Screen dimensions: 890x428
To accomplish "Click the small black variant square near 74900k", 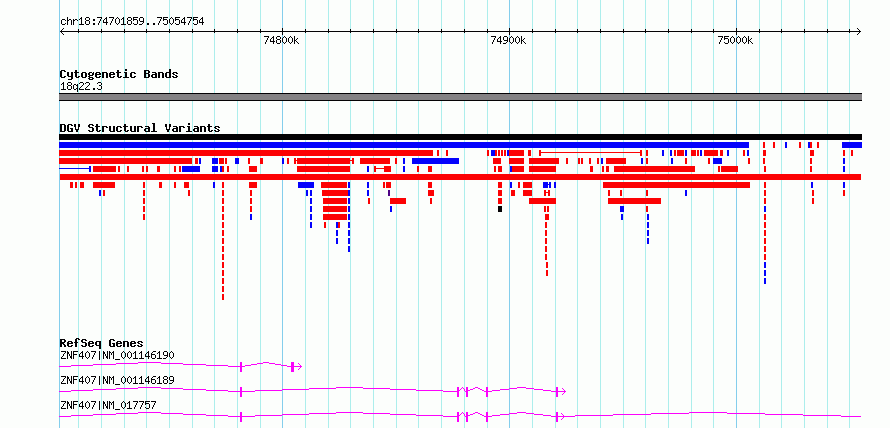I will (x=500, y=209).
